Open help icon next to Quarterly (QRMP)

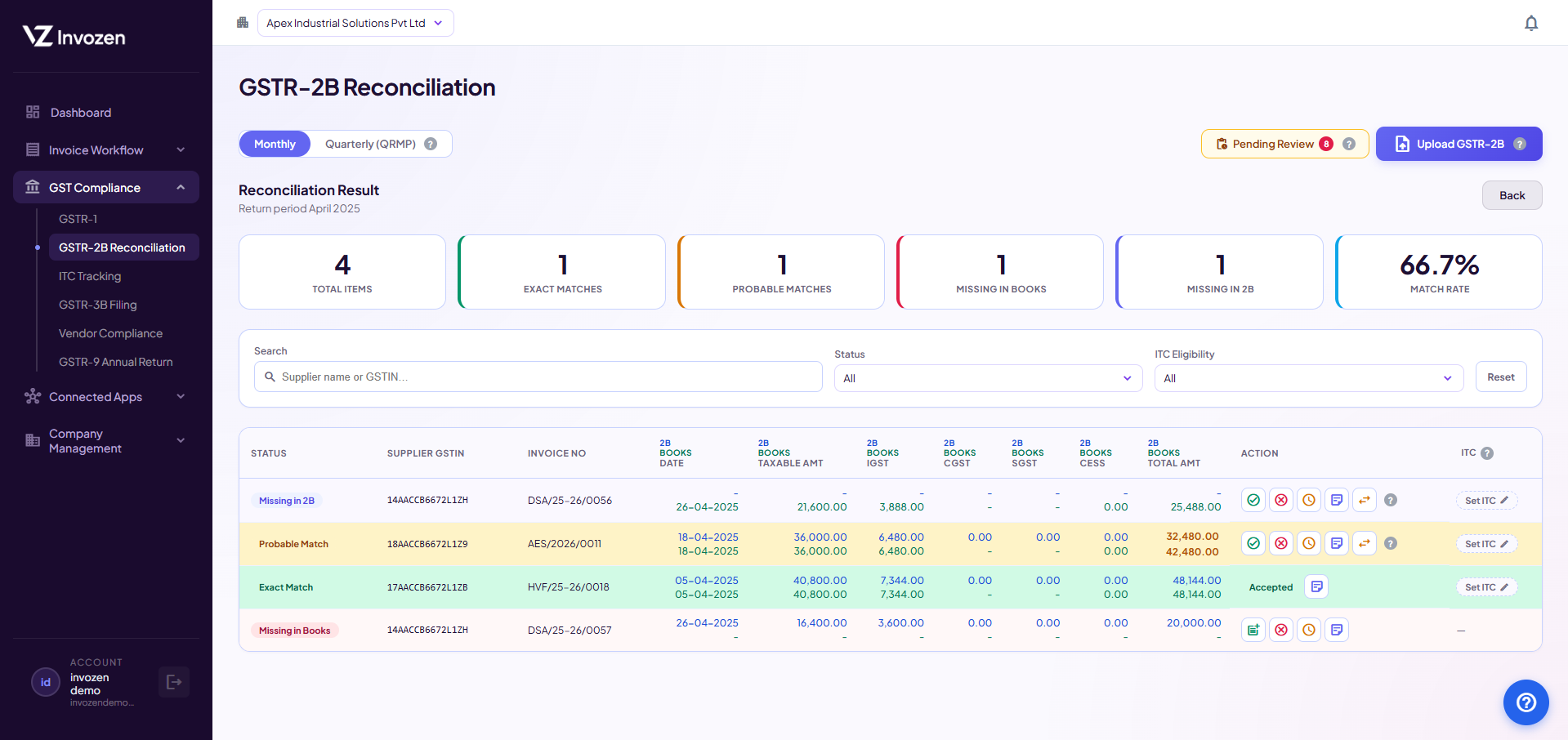(x=431, y=144)
